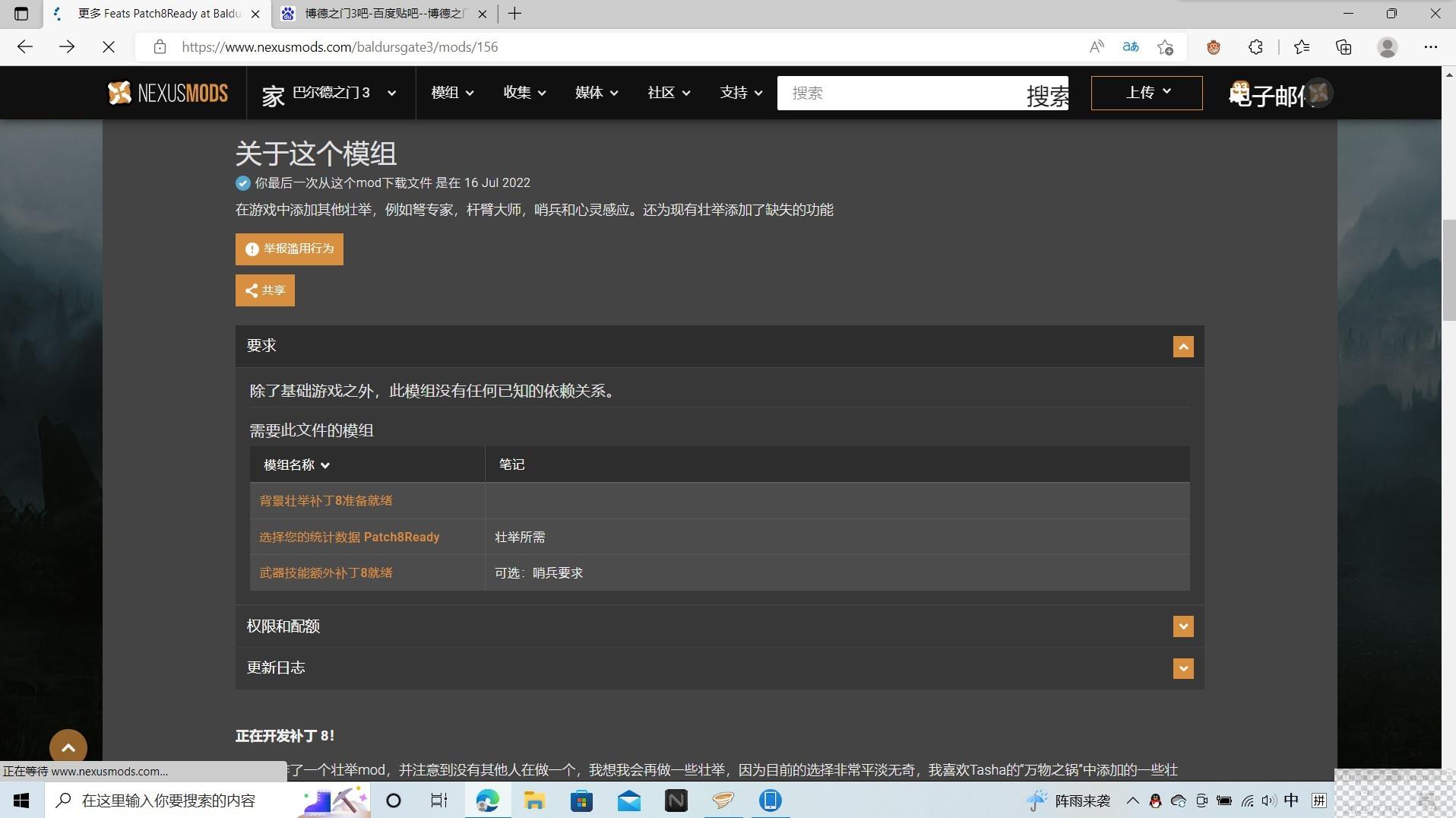Open Read Aloud in address bar
This screenshot has width=1456, height=818.
(1097, 47)
